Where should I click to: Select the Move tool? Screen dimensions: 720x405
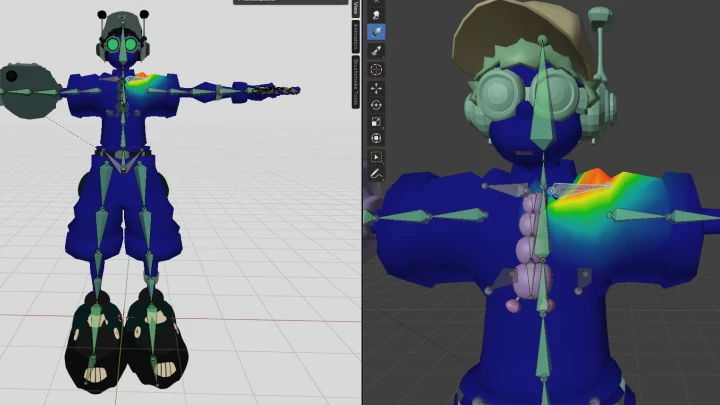pos(376,88)
